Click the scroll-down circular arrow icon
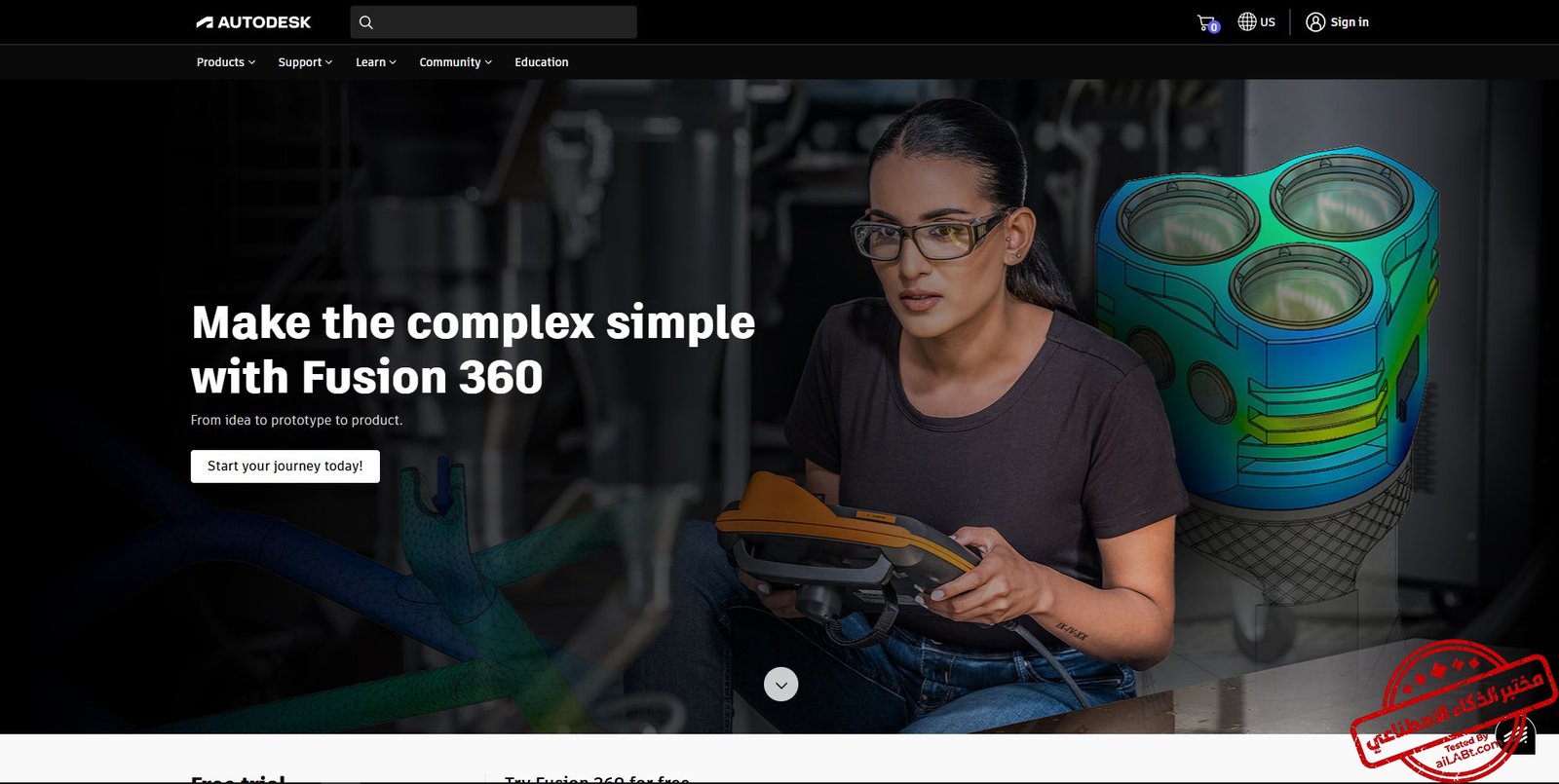The image size is (1559, 784). point(780,685)
